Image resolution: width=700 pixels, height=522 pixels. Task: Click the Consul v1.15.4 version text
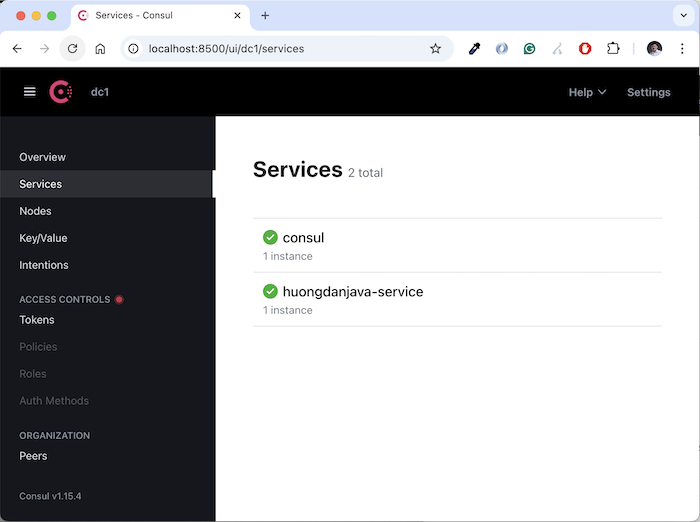(50, 496)
